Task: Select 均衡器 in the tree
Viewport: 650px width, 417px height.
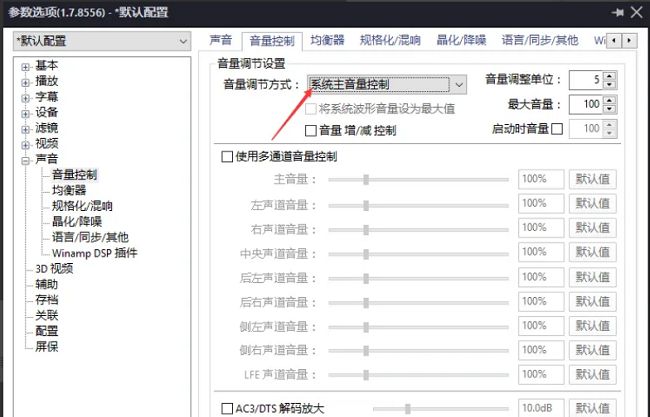Action: click(x=69, y=190)
